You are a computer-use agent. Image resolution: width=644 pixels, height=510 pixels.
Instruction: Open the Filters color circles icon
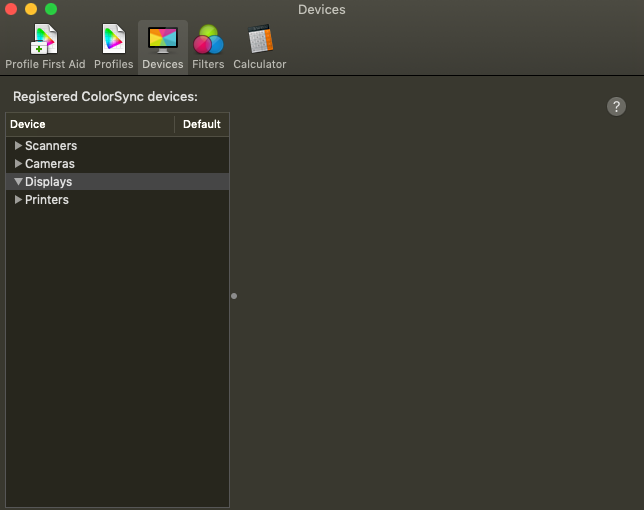pos(208,39)
